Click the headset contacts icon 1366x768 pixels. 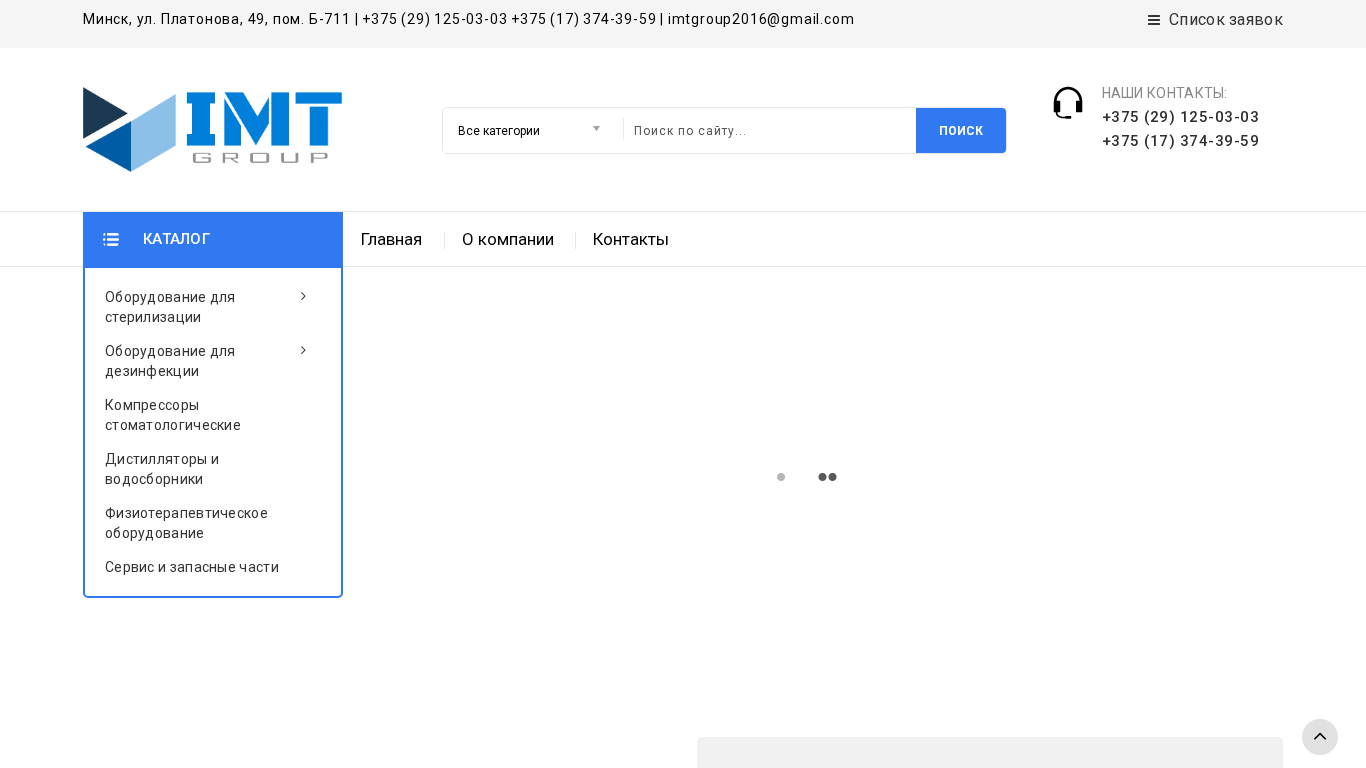[1068, 103]
